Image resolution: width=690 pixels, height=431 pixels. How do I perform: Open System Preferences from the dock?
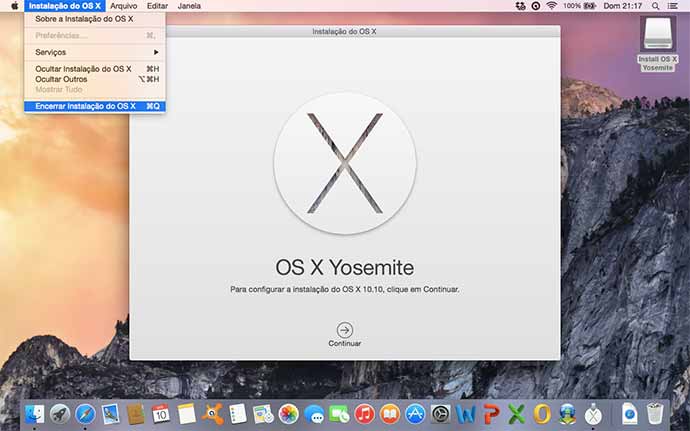[440, 413]
